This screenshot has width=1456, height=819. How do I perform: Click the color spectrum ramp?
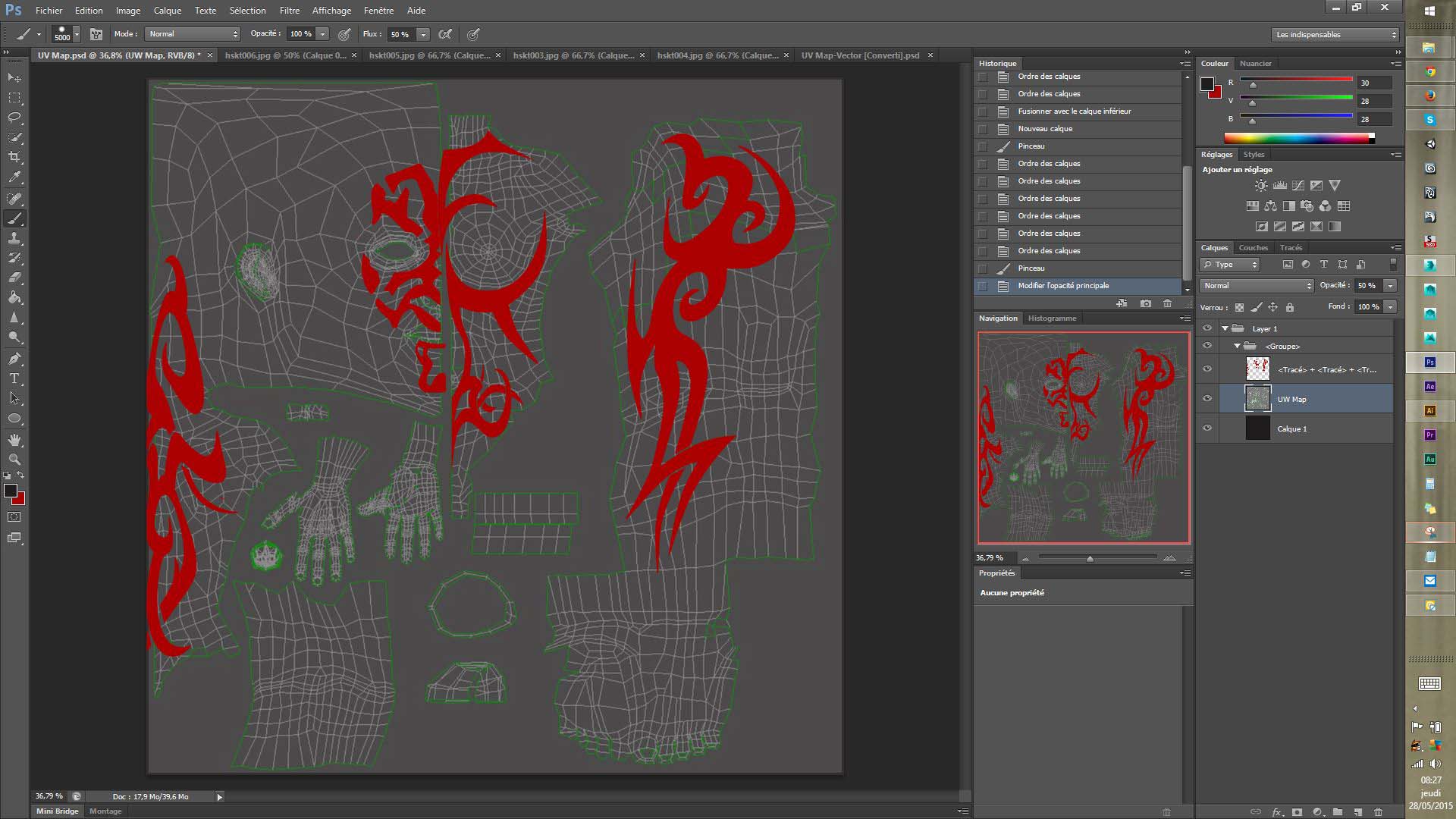pyautogui.click(x=1297, y=138)
